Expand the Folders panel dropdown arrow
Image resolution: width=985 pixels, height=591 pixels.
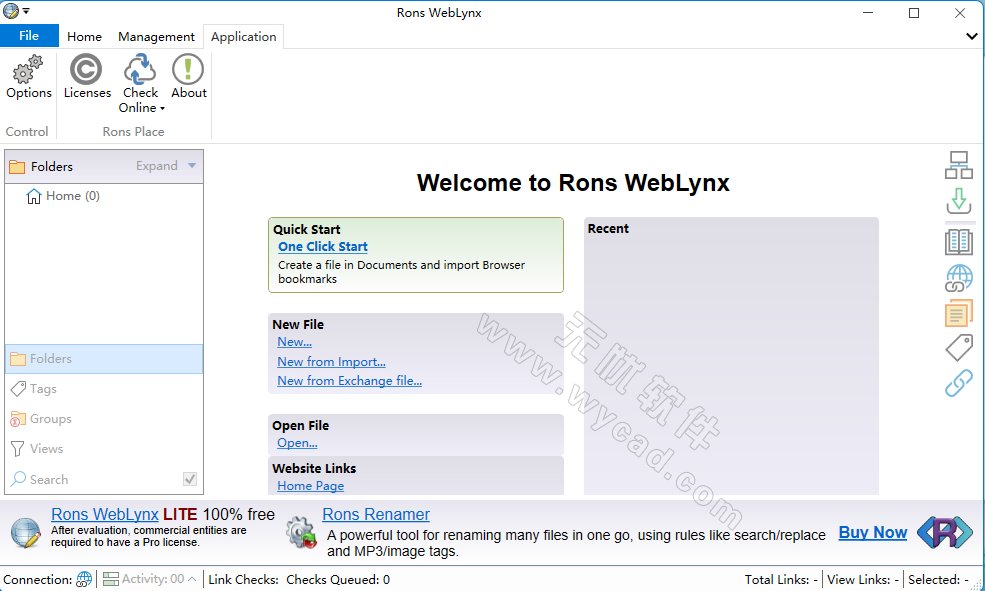click(192, 166)
